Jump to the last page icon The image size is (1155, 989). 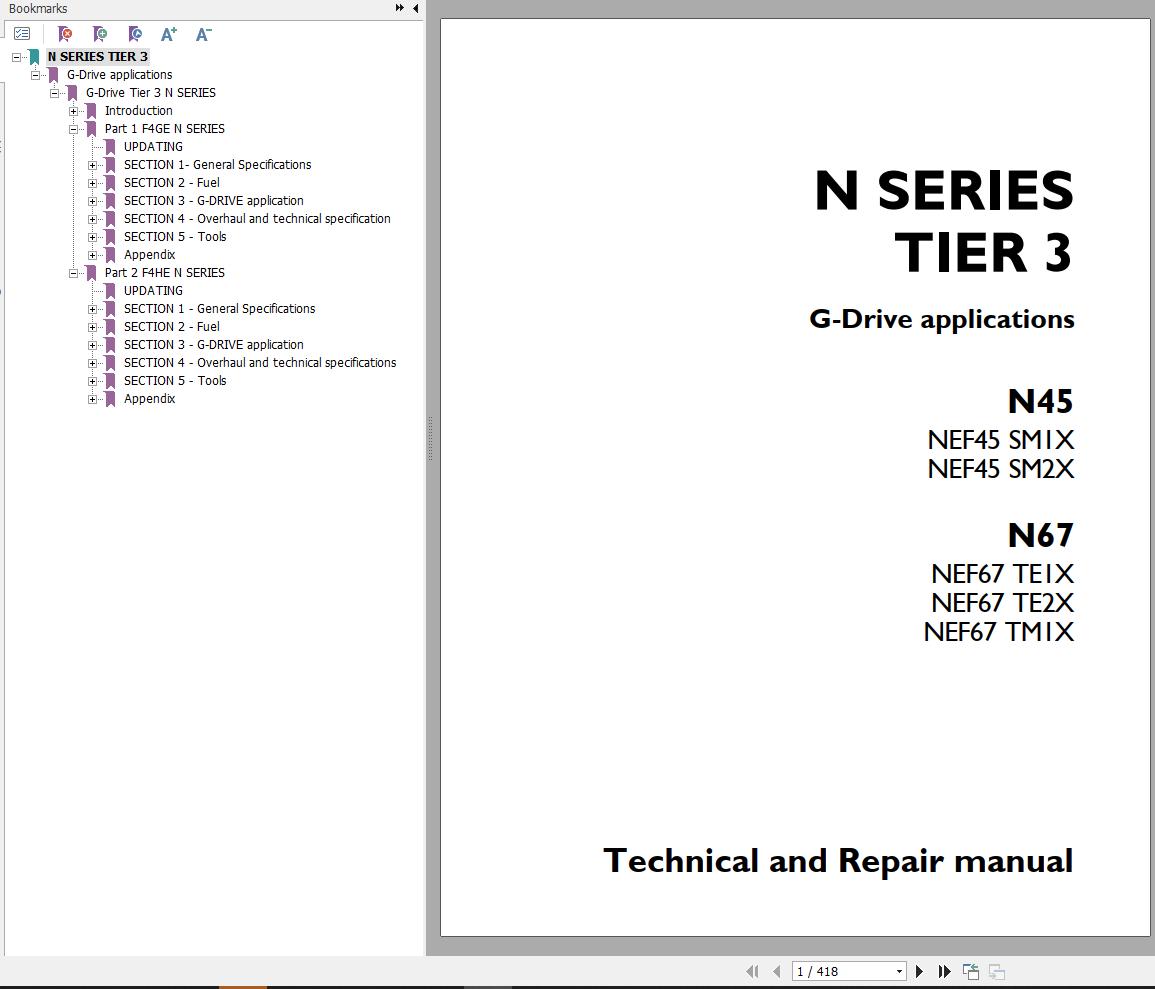pos(944,971)
